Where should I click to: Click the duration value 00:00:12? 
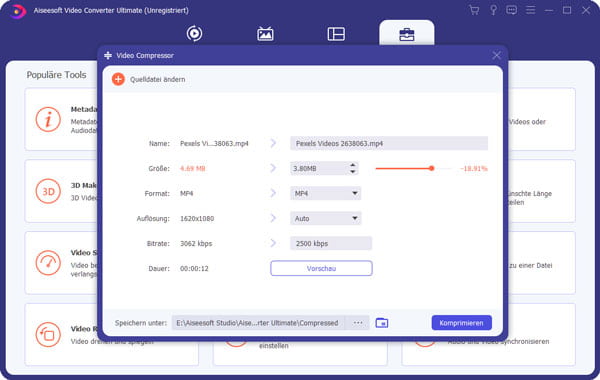pyautogui.click(x=194, y=269)
